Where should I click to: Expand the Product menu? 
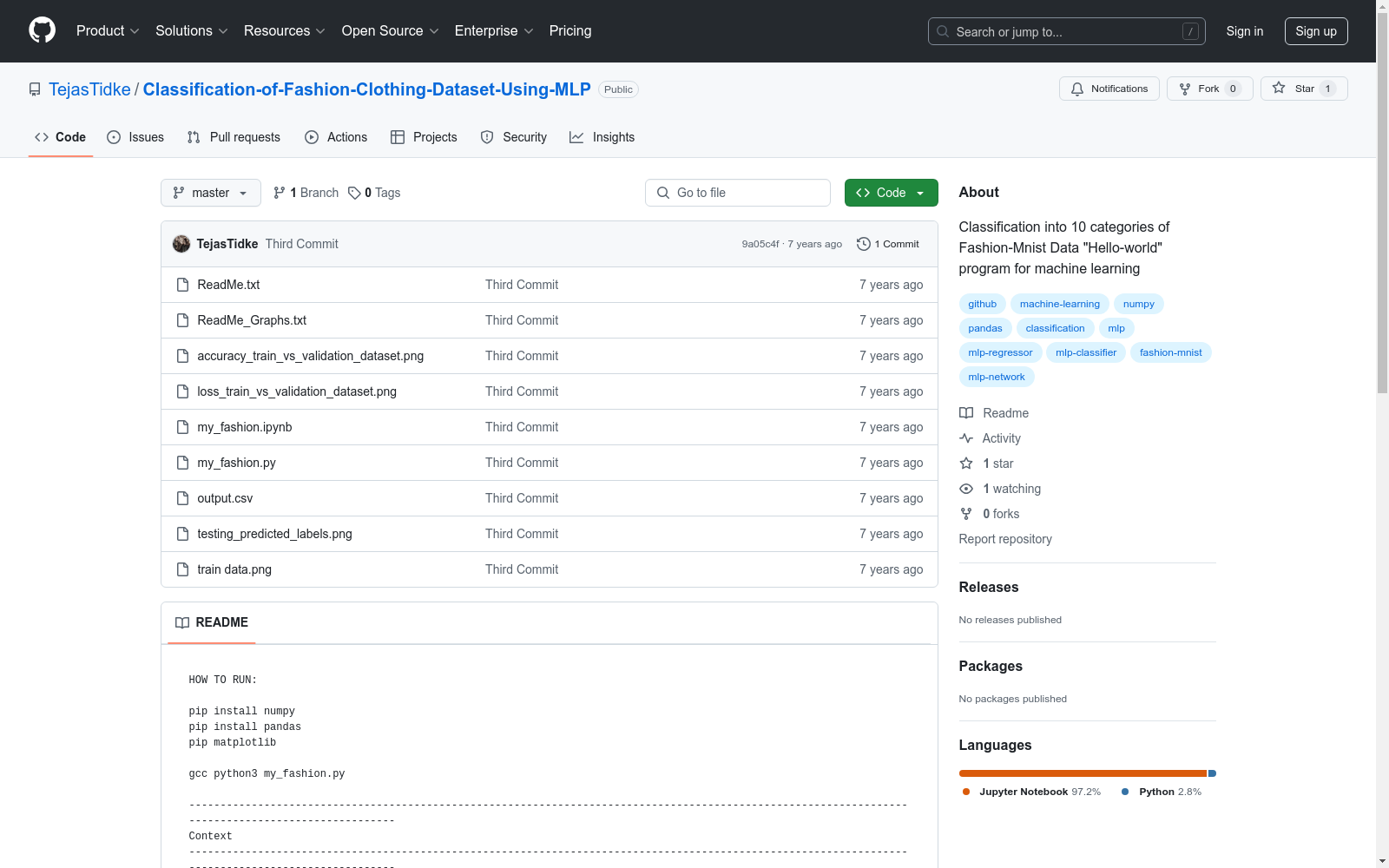[x=108, y=30]
